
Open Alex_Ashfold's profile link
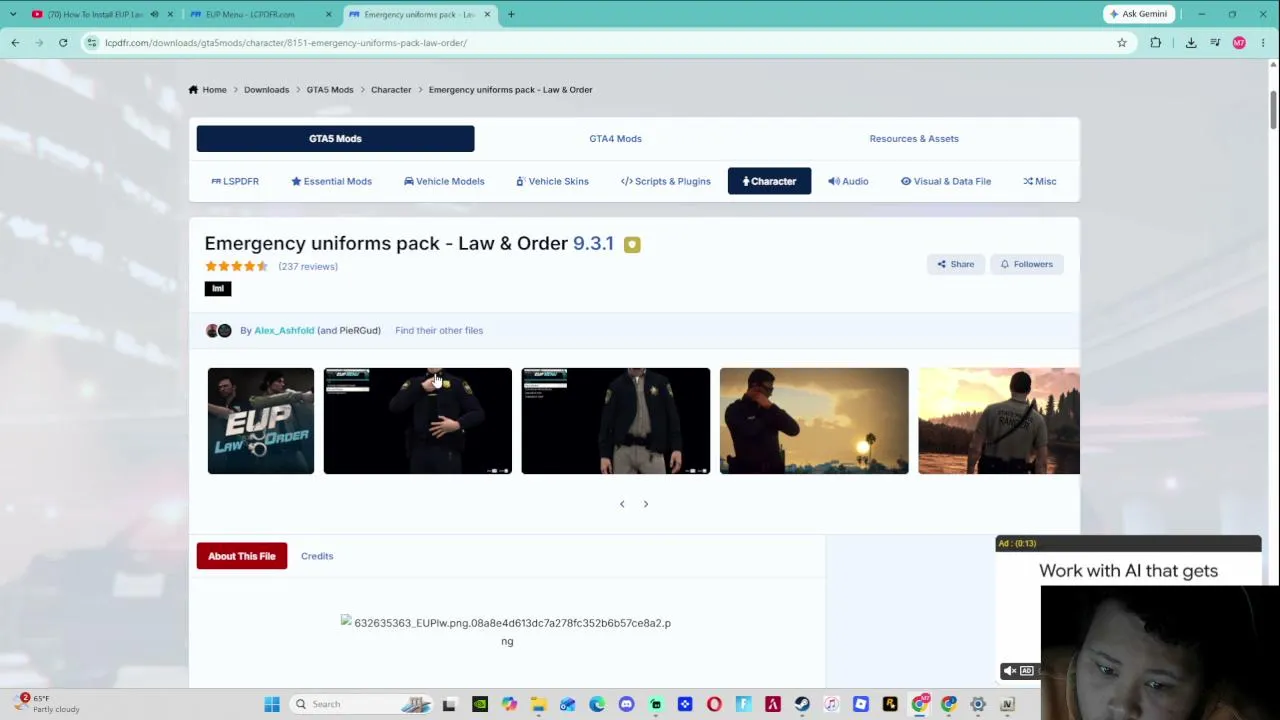pyautogui.click(x=284, y=330)
